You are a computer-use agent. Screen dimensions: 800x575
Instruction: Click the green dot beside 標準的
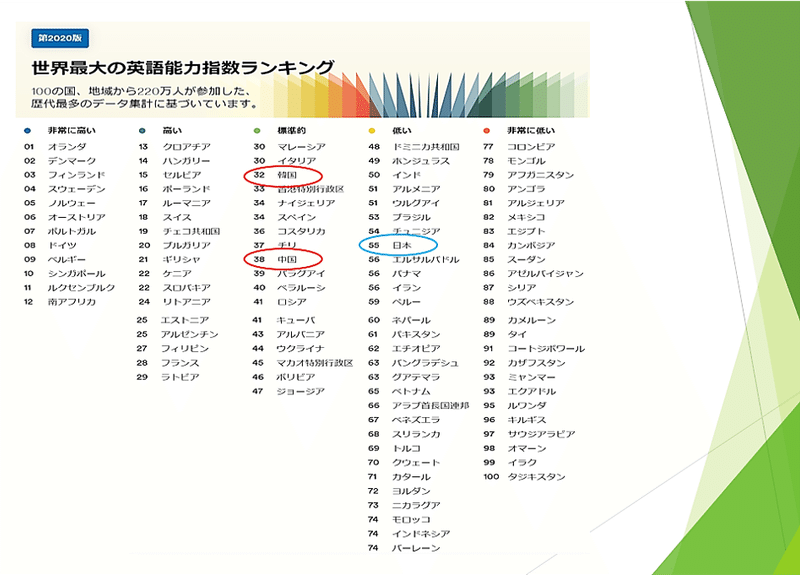pyautogui.click(x=257, y=131)
